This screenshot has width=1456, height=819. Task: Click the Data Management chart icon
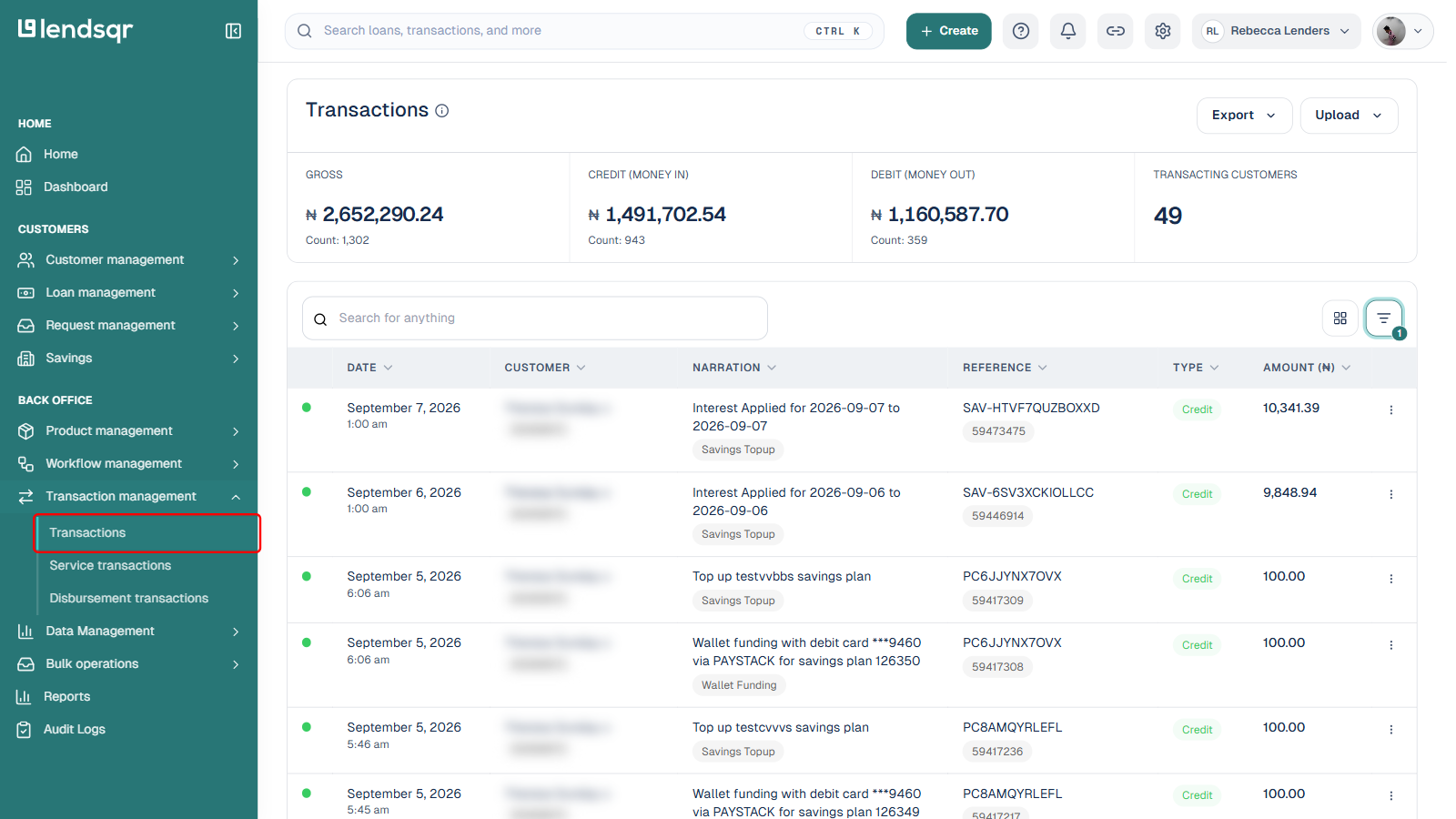pyautogui.click(x=26, y=632)
